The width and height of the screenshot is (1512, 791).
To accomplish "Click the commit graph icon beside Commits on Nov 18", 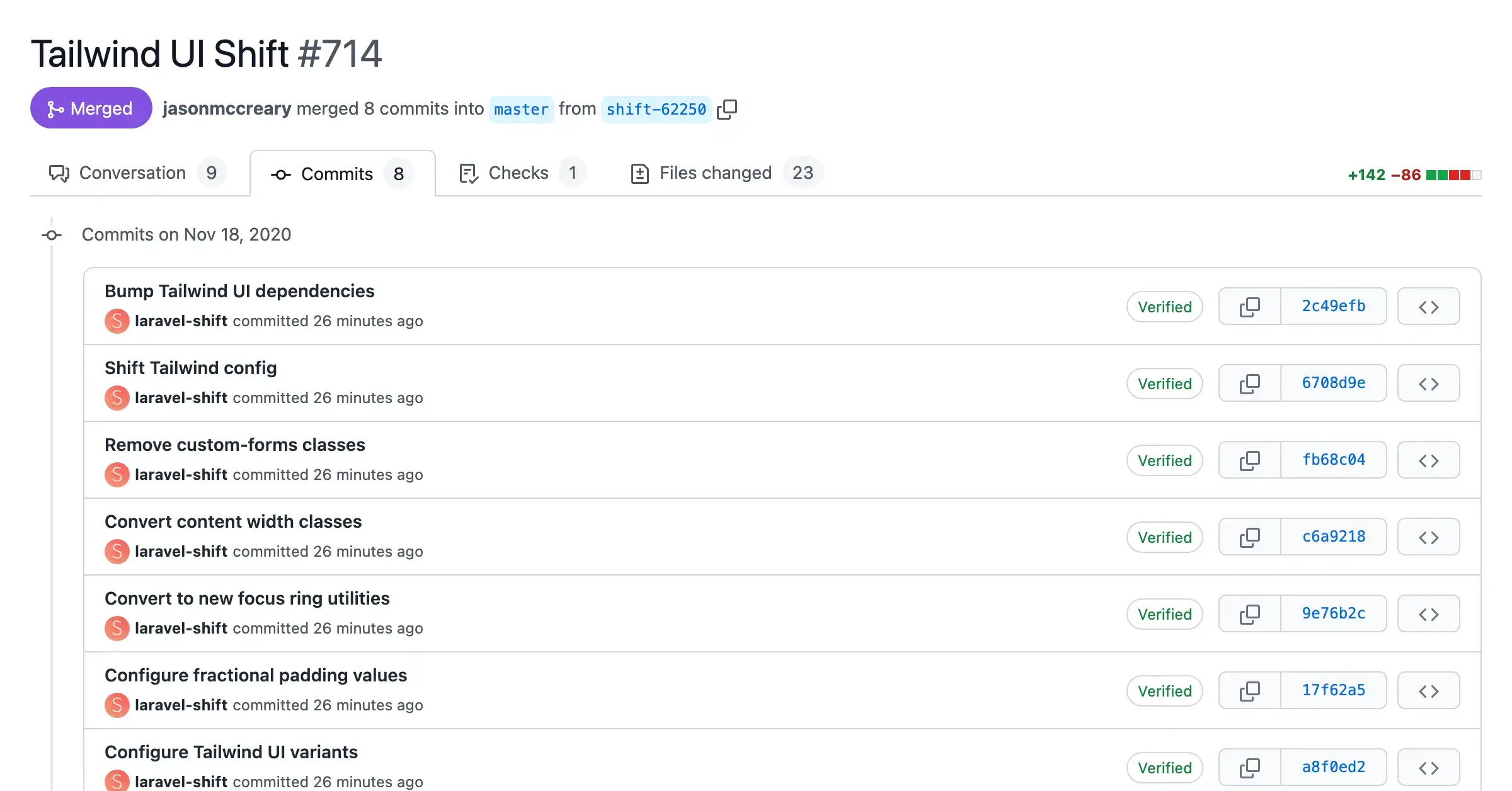I will click(51, 235).
